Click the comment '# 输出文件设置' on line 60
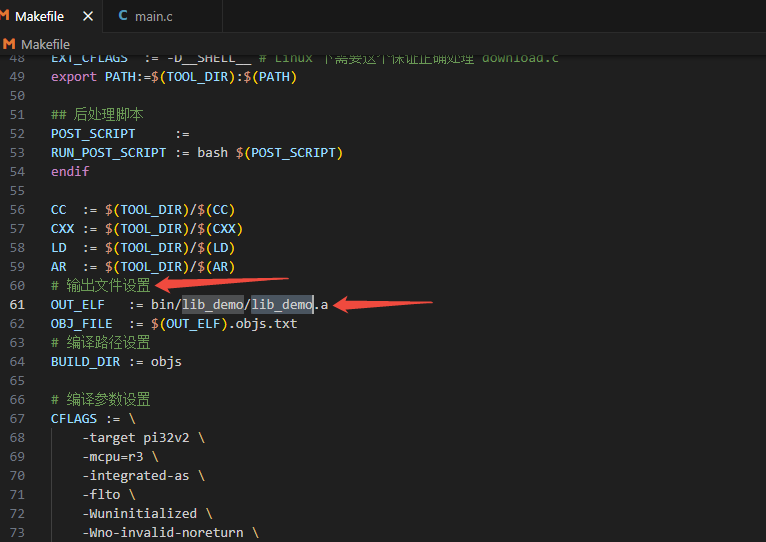The height and width of the screenshot is (542, 766). [x=101, y=285]
